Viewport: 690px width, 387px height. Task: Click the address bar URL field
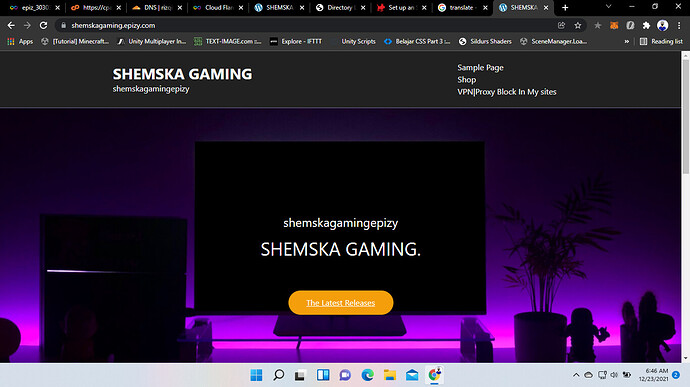[308, 26]
